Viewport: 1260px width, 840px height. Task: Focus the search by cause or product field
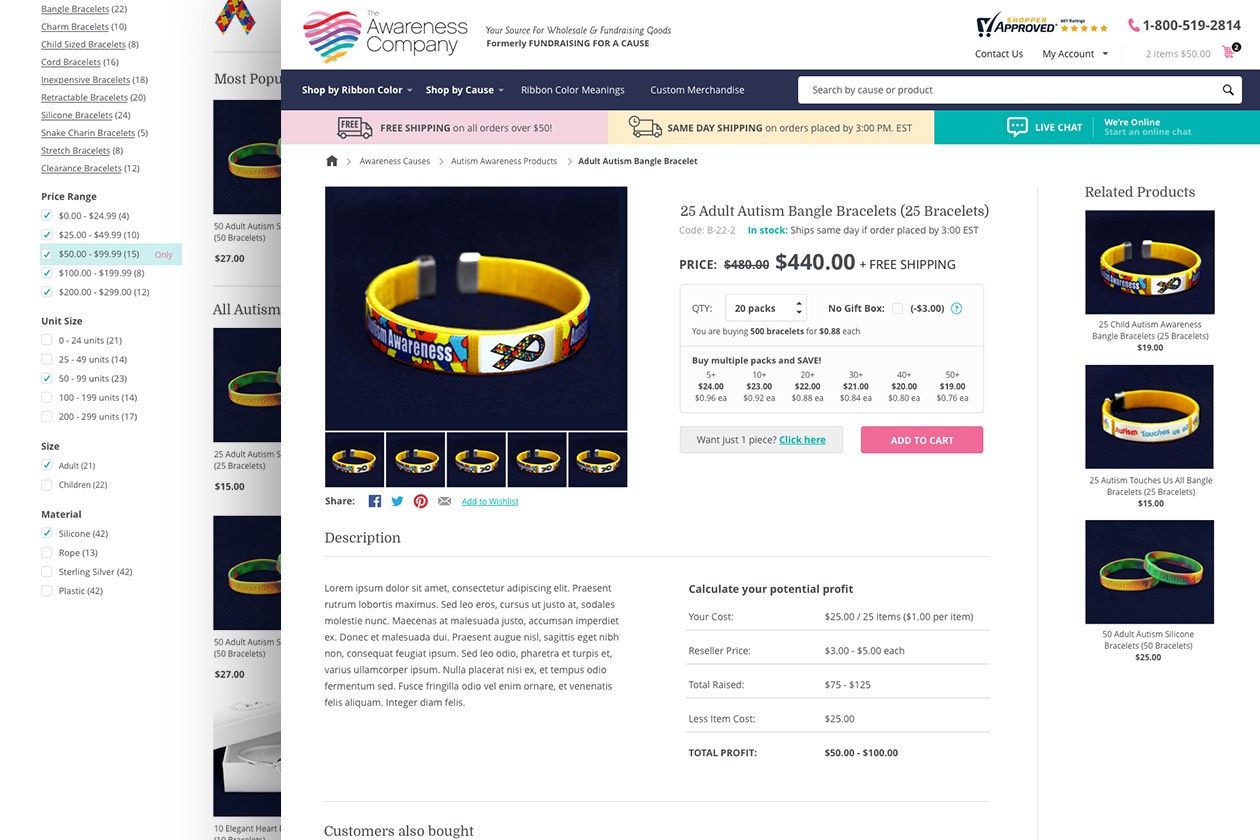point(1010,90)
